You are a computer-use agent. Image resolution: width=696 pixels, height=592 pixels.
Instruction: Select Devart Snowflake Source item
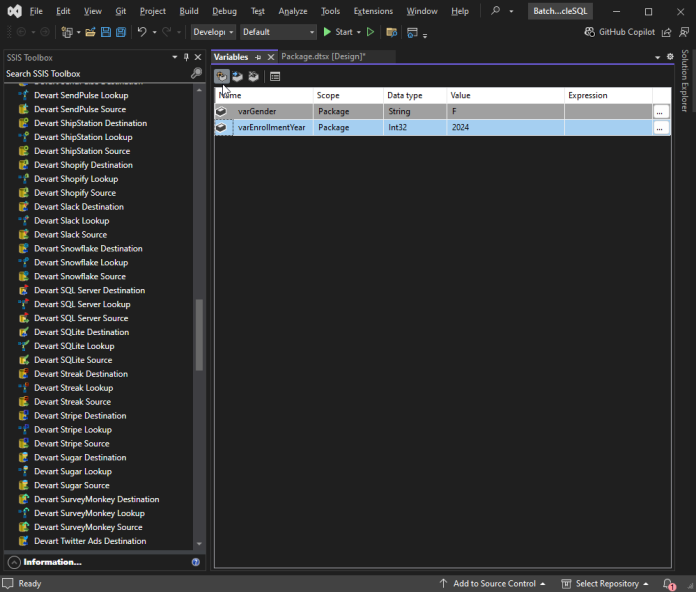(80, 276)
